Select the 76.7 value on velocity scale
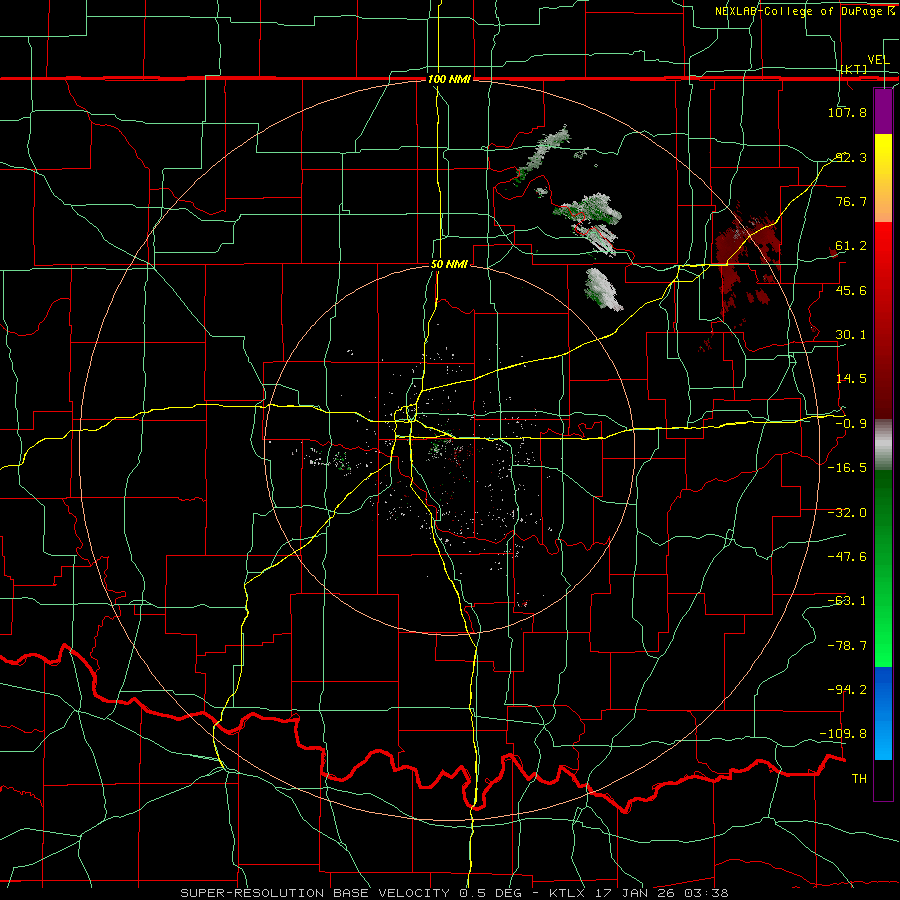This screenshot has width=900, height=900. (x=851, y=201)
